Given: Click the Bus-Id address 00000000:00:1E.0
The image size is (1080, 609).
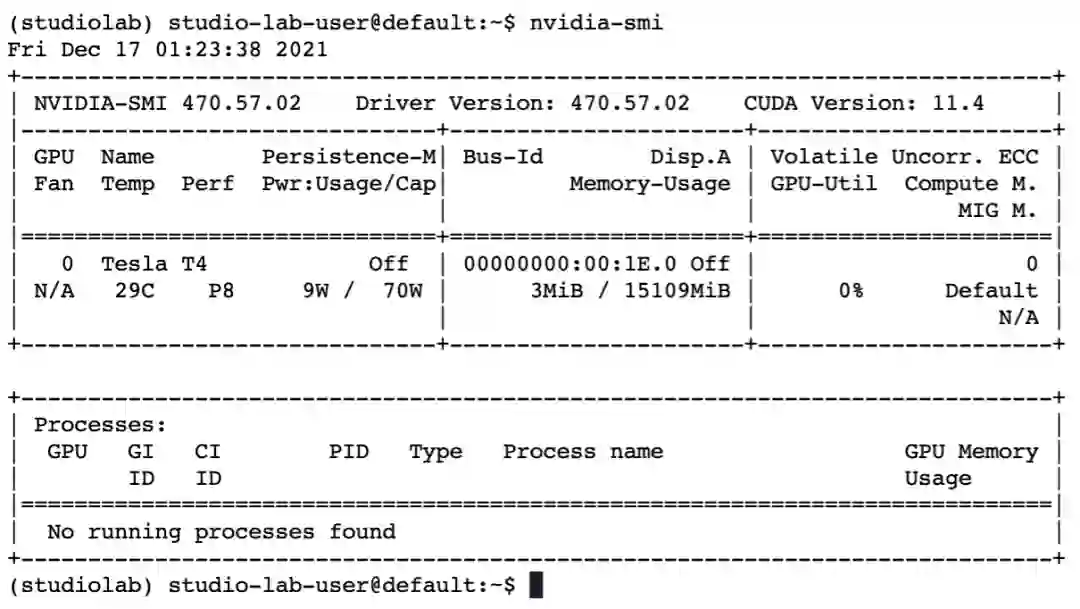Looking at the screenshot, I should (x=569, y=264).
